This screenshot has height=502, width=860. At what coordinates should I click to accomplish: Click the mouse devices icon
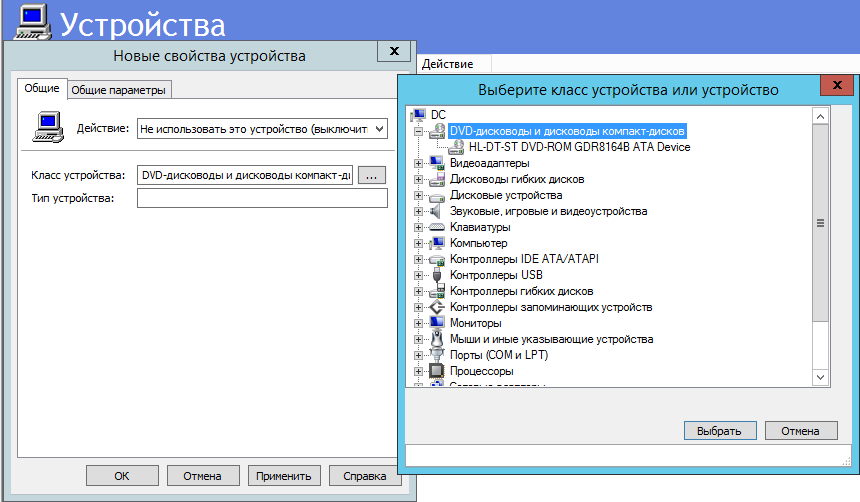click(437, 339)
